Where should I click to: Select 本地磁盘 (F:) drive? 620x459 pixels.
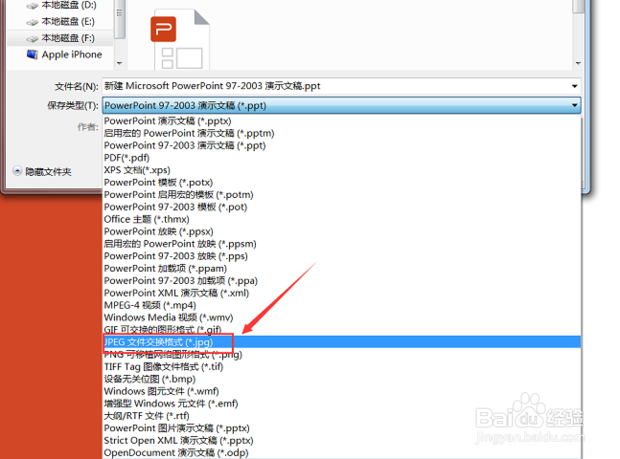[68, 38]
